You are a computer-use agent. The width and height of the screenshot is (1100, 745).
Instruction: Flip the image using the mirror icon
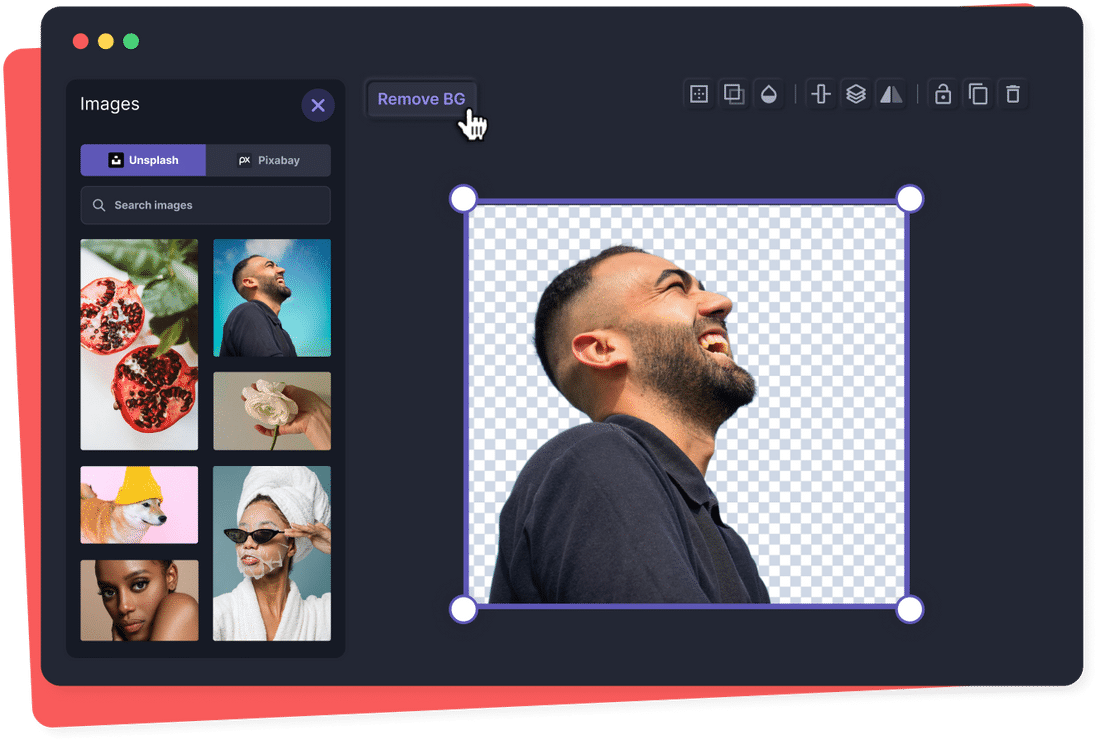coord(891,93)
